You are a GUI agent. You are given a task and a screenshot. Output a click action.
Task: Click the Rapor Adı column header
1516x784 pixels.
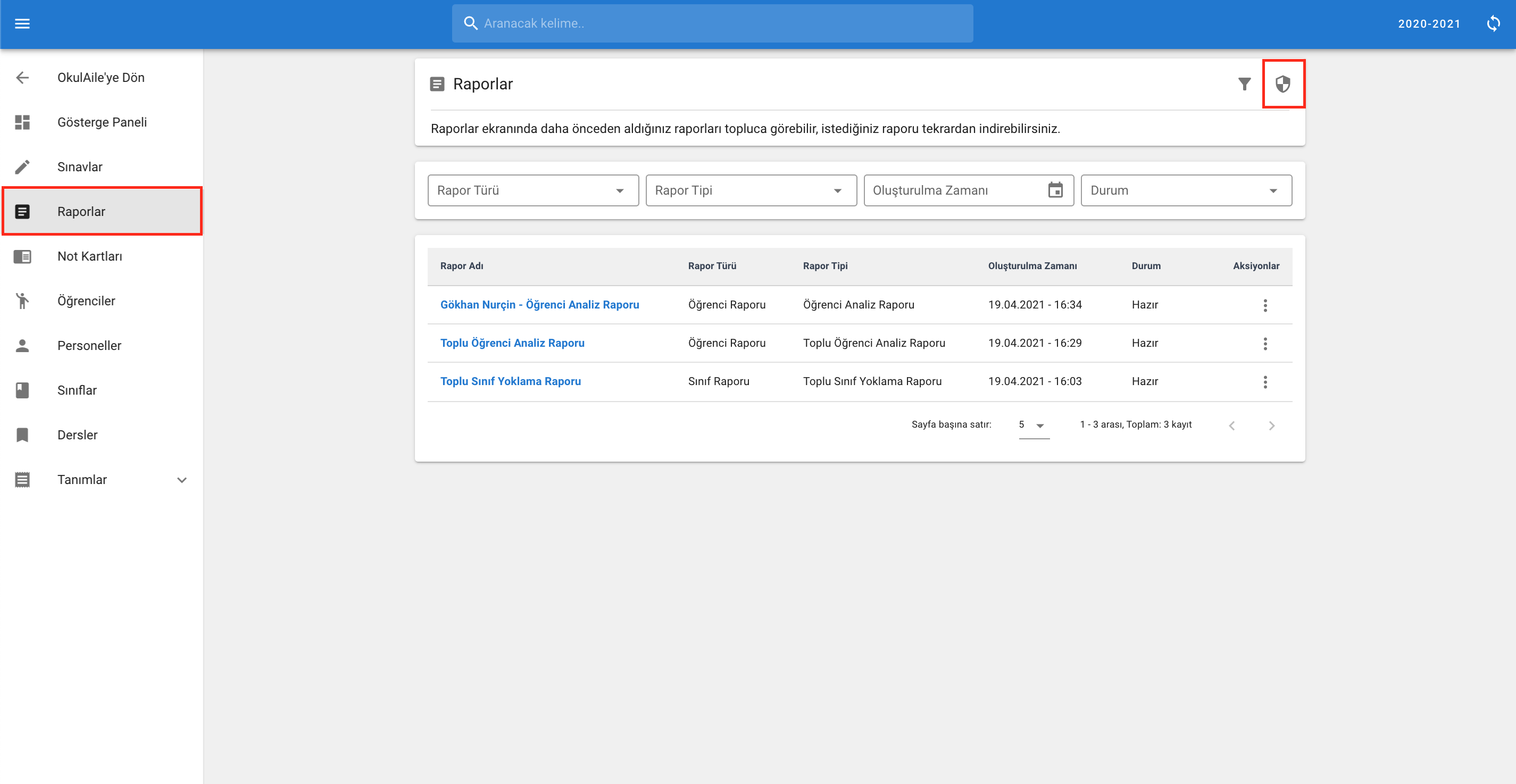[x=461, y=266]
